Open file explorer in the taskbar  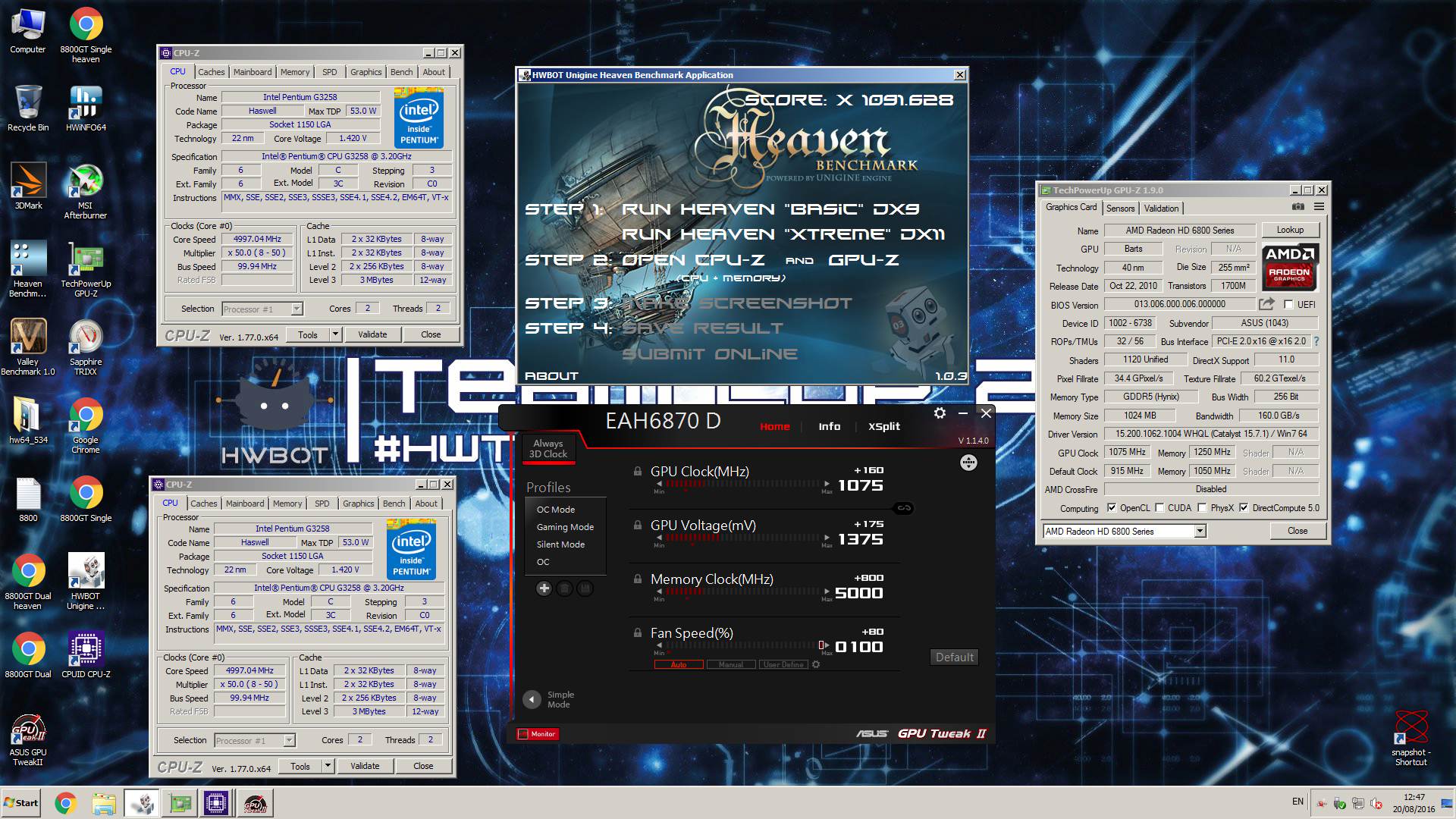click(x=104, y=803)
